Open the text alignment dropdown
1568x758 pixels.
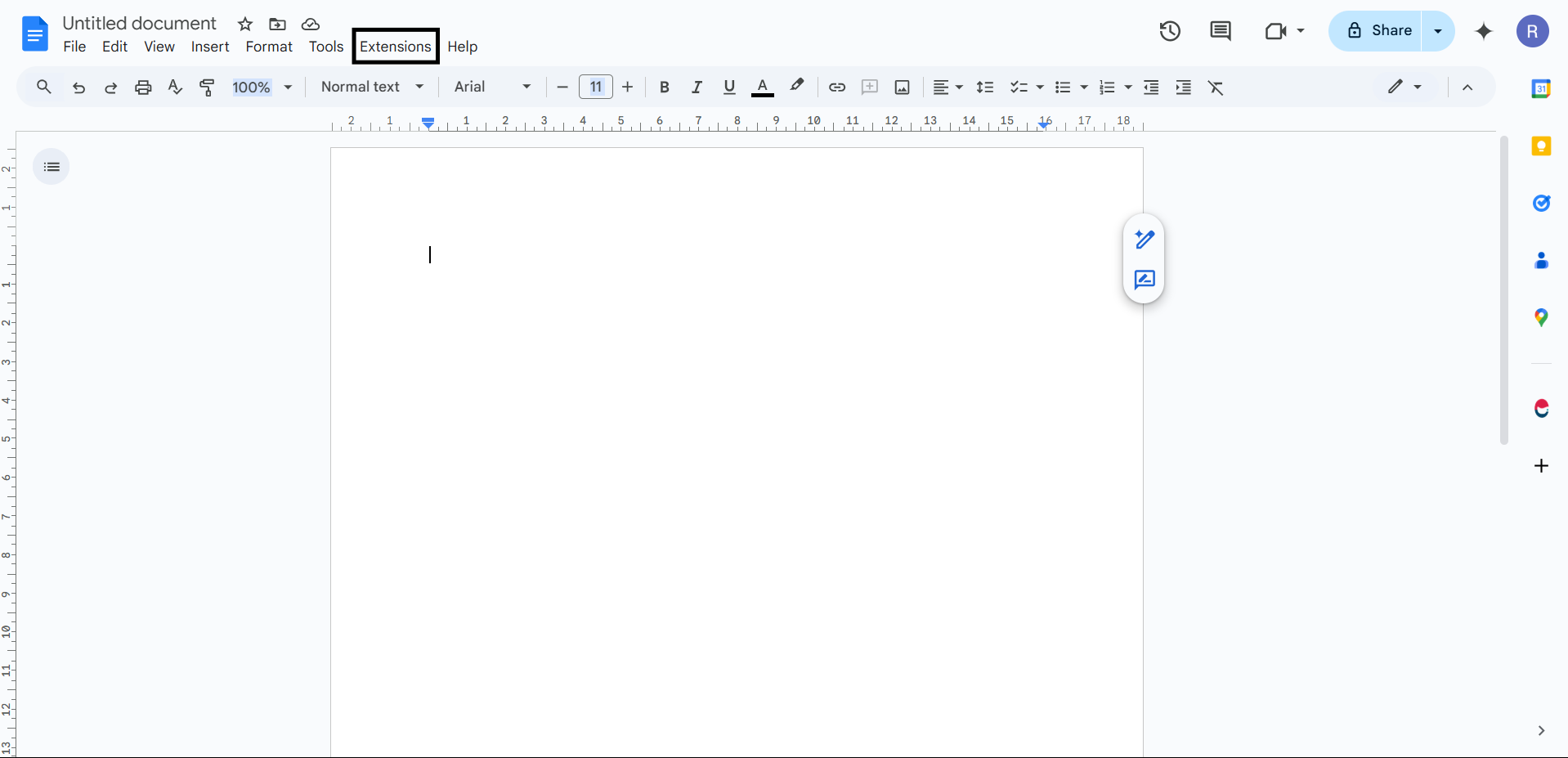(948, 87)
